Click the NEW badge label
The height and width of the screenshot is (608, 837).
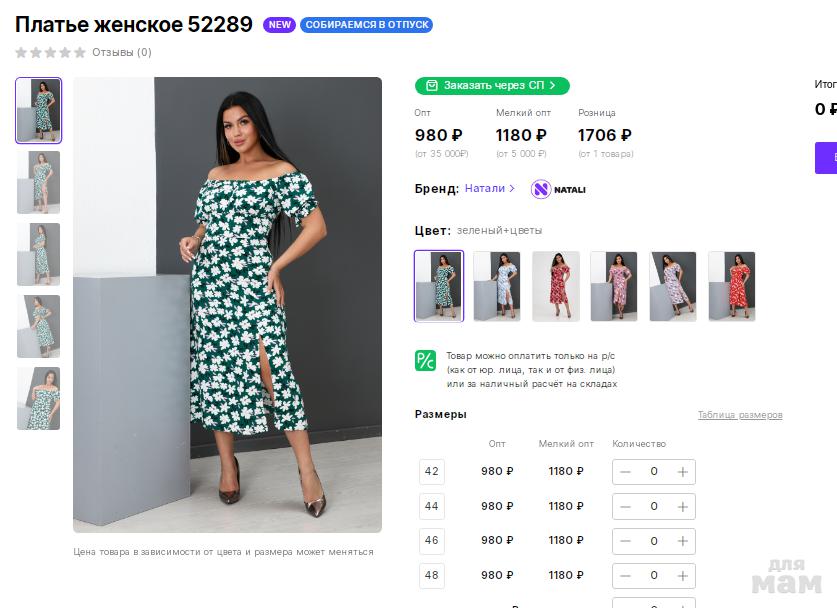click(x=279, y=25)
